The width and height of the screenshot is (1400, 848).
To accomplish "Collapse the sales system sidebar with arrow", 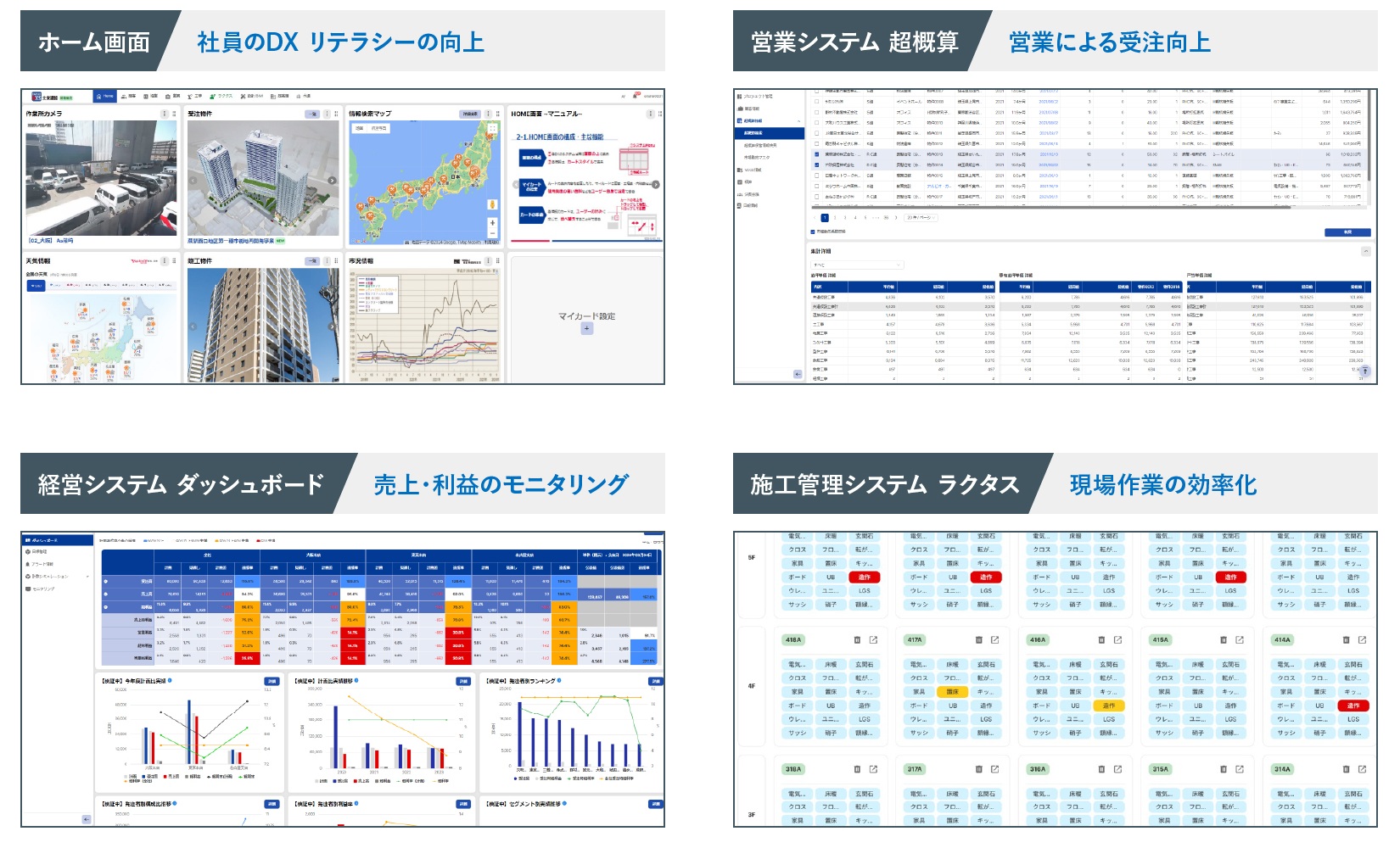I will coord(797,374).
